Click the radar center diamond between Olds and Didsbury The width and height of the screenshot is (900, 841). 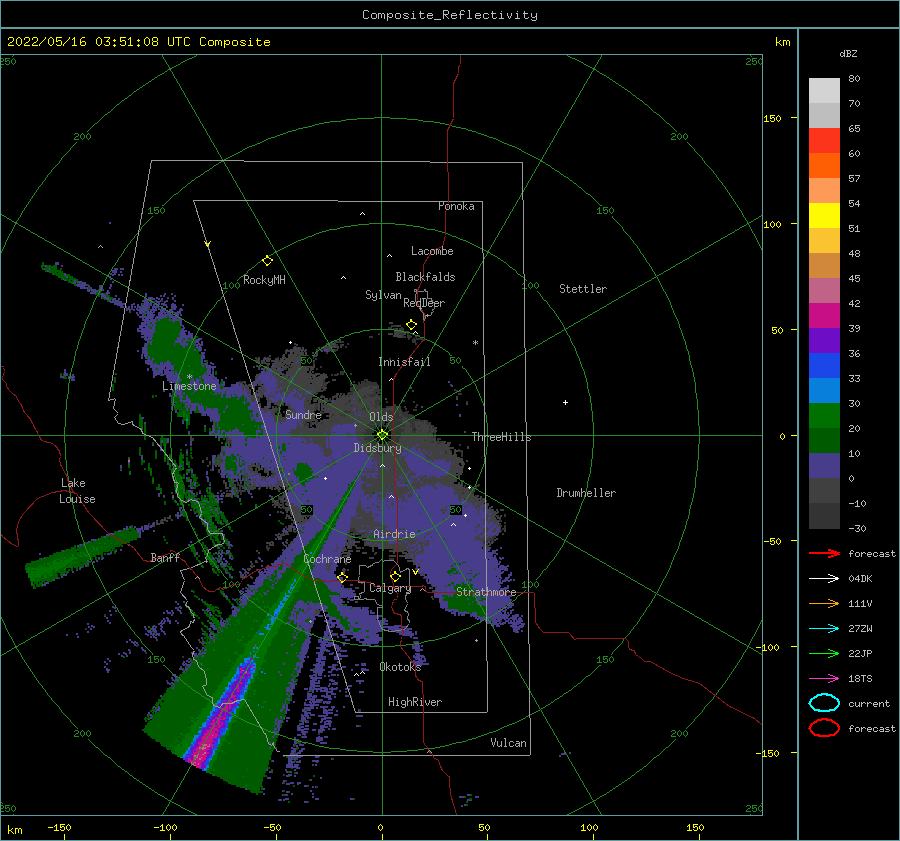click(x=382, y=435)
